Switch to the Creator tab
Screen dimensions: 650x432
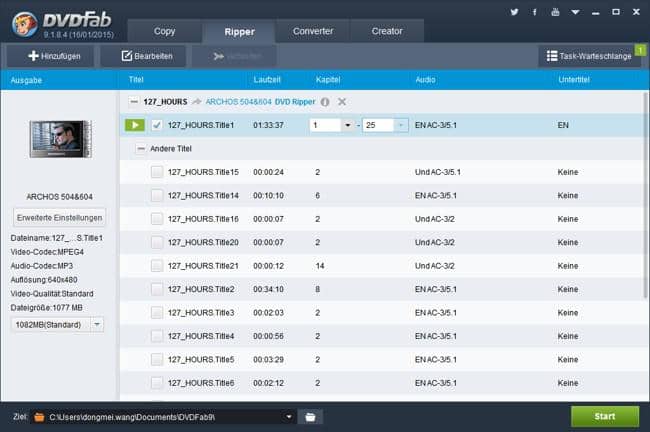pos(387,31)
